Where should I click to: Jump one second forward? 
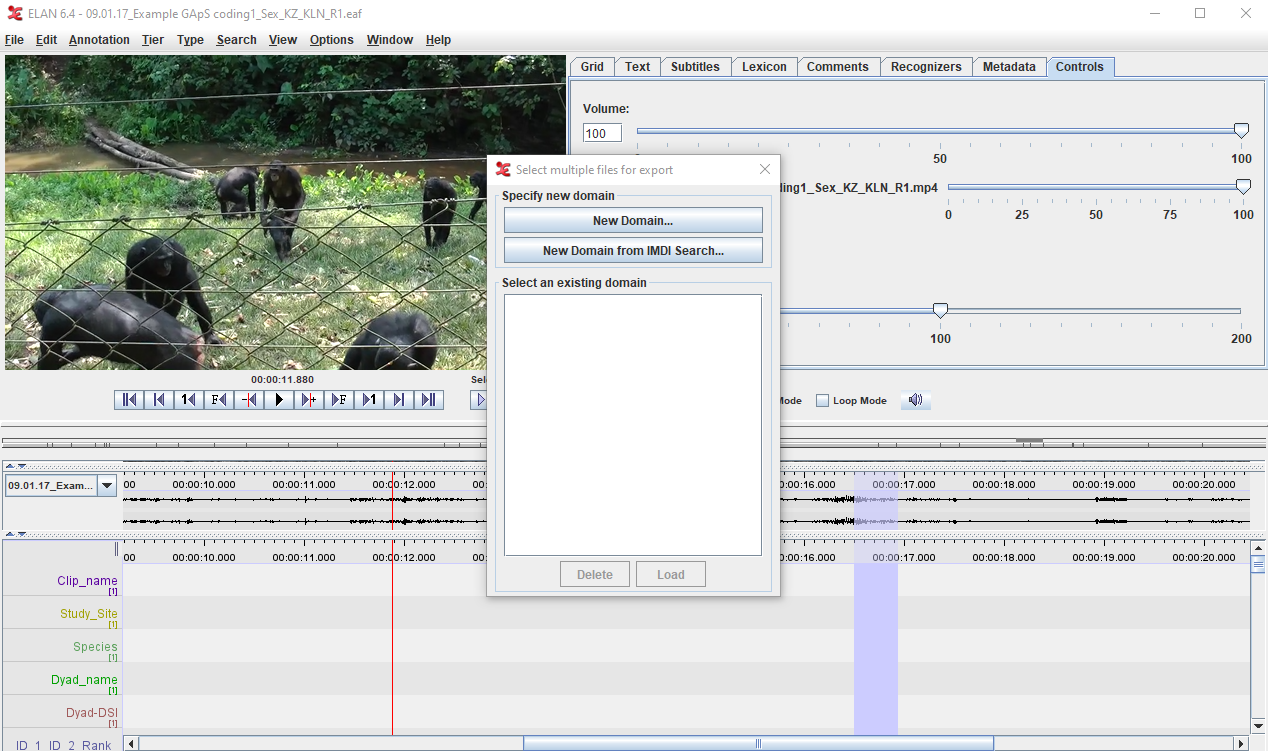coord(369,400)
